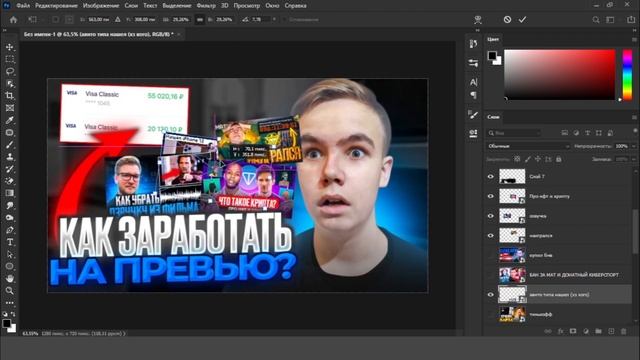Commit the transform with the checkmark

tap(522, 19)
